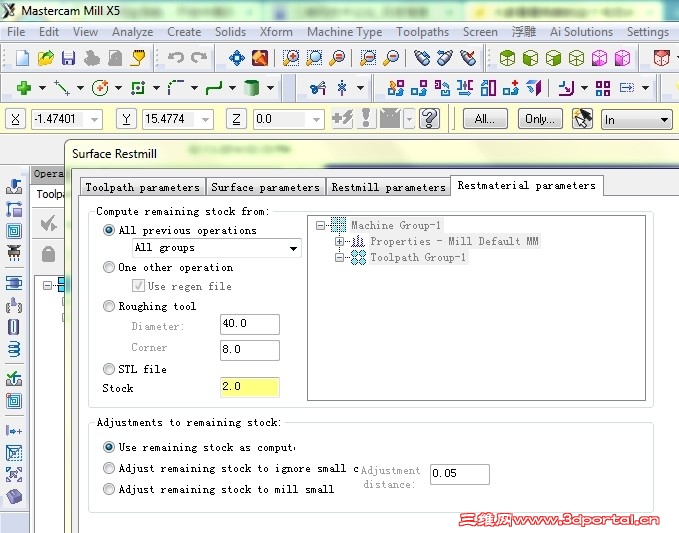Click the green cylinder solid icon
Screen dimensions: 679x533
[252, 88]
